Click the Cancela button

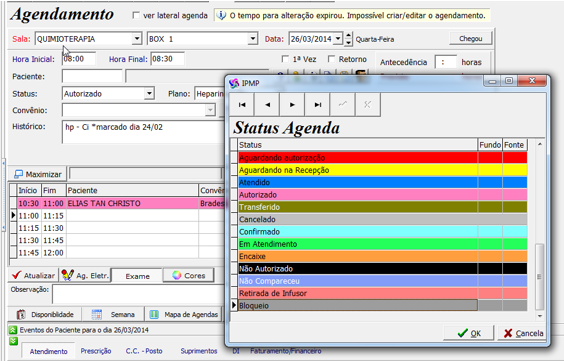pos(522,333)
